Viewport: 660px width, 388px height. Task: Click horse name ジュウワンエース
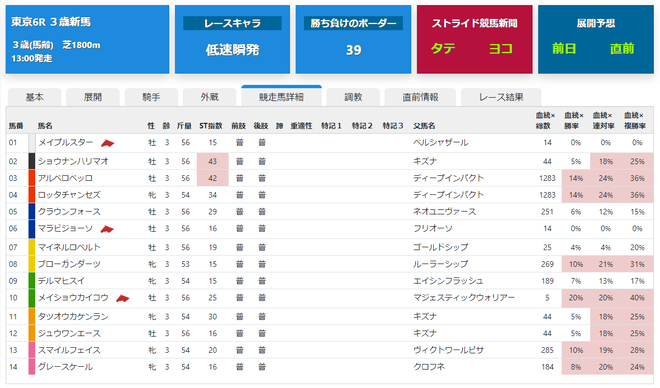tap(69, 333)
